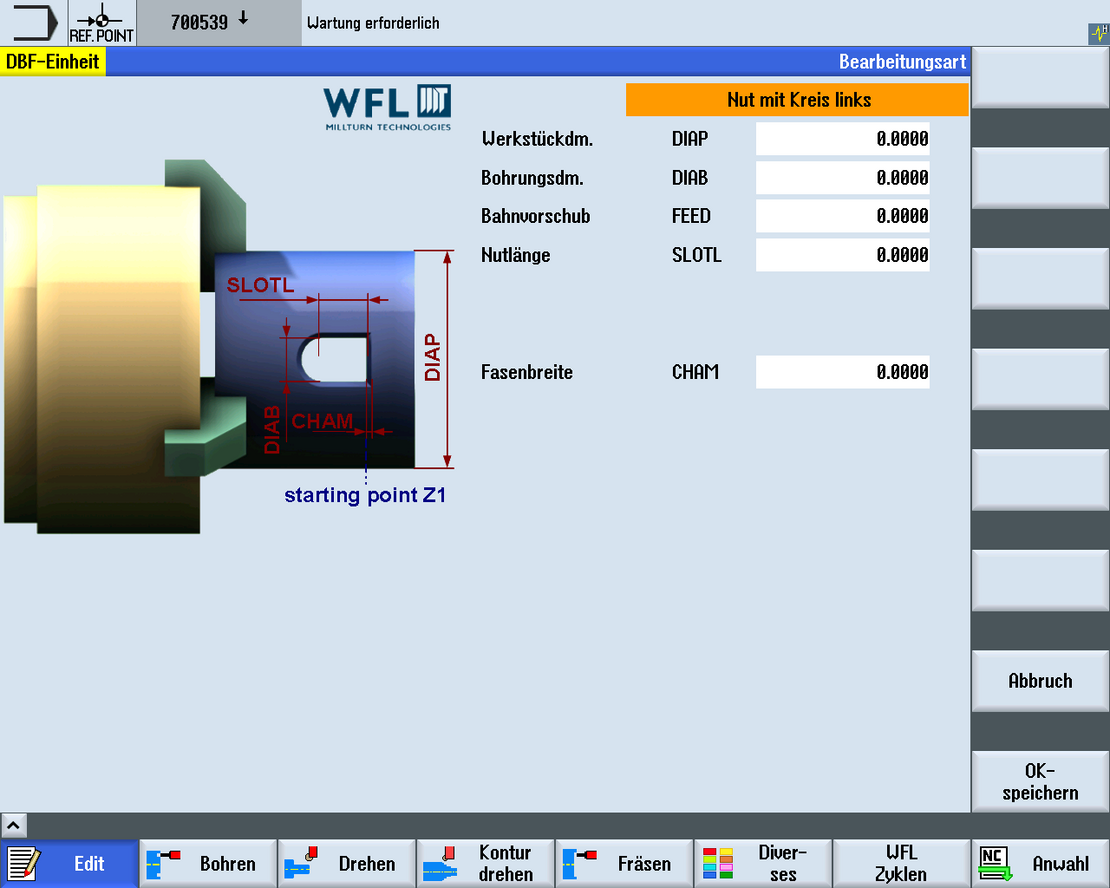Expand the softkey bar up arrow

coord(13,825)
